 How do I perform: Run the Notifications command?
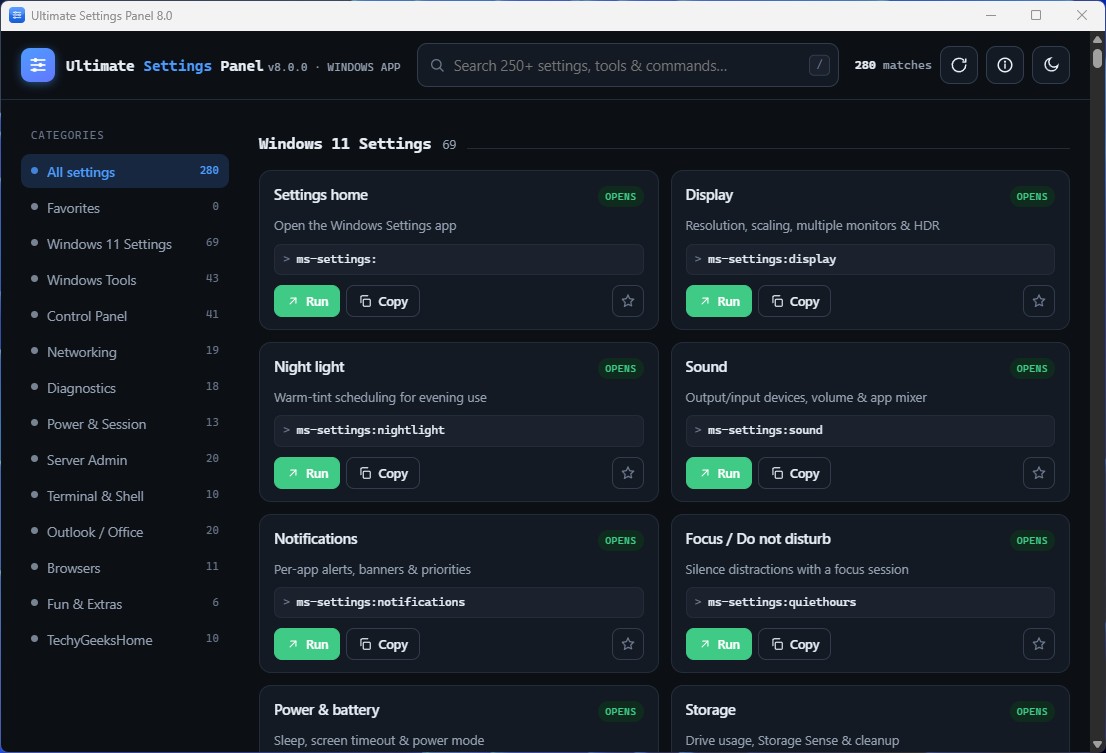(307, 644)
